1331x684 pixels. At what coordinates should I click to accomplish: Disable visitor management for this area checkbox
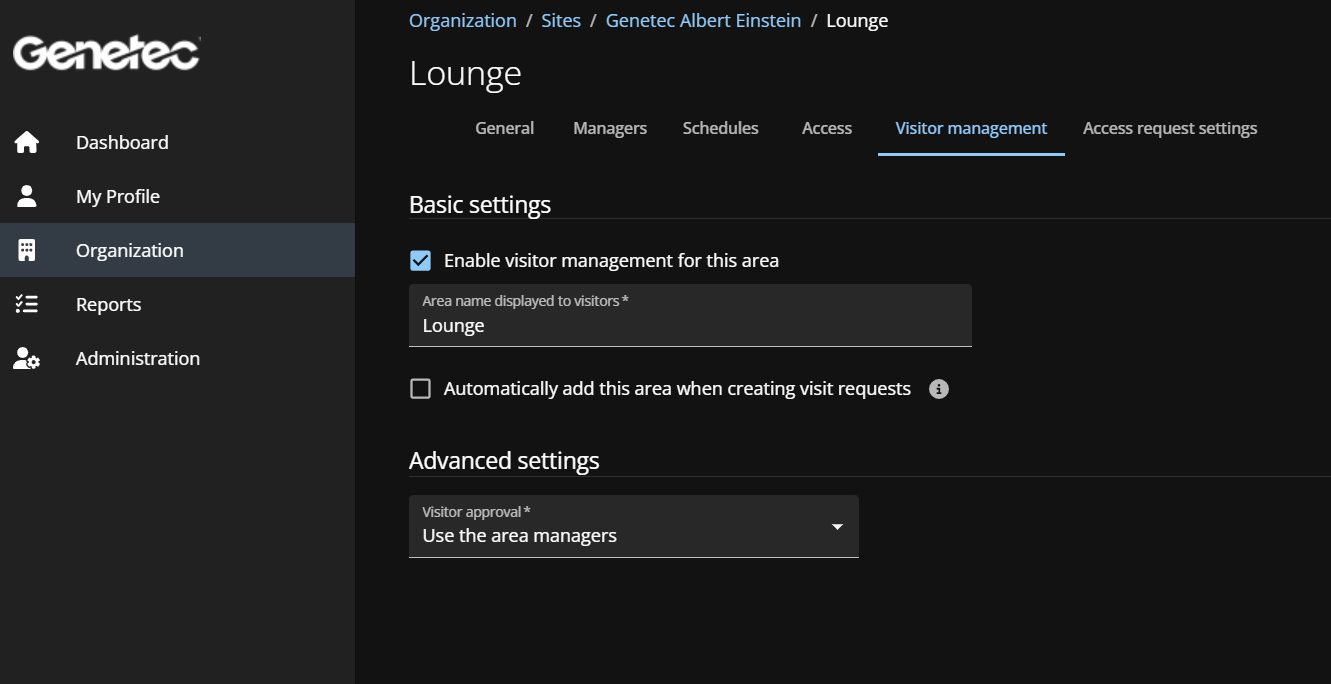(x=421, y=261)
